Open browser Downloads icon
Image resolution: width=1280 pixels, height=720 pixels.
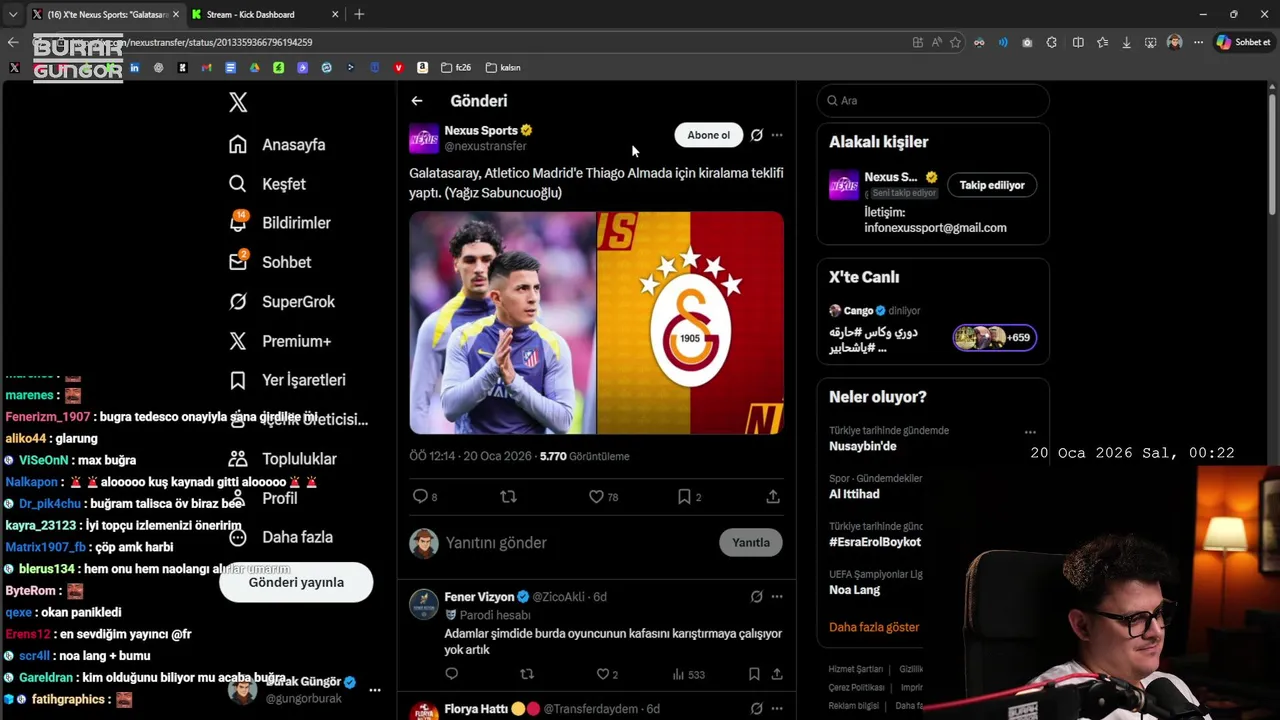tap(1126, 42)
